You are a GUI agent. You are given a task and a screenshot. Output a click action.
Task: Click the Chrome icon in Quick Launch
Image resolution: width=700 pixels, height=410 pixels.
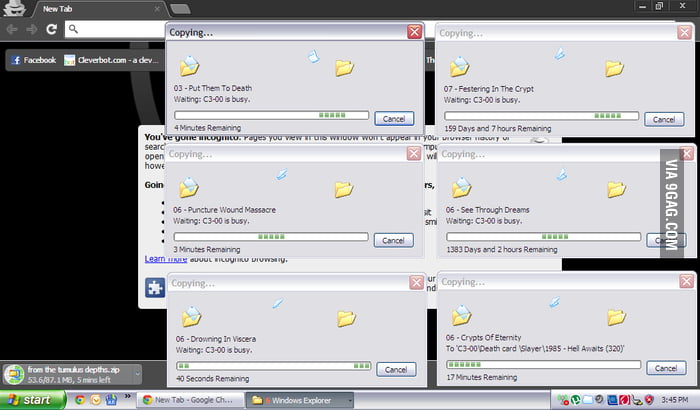(80, 400)
